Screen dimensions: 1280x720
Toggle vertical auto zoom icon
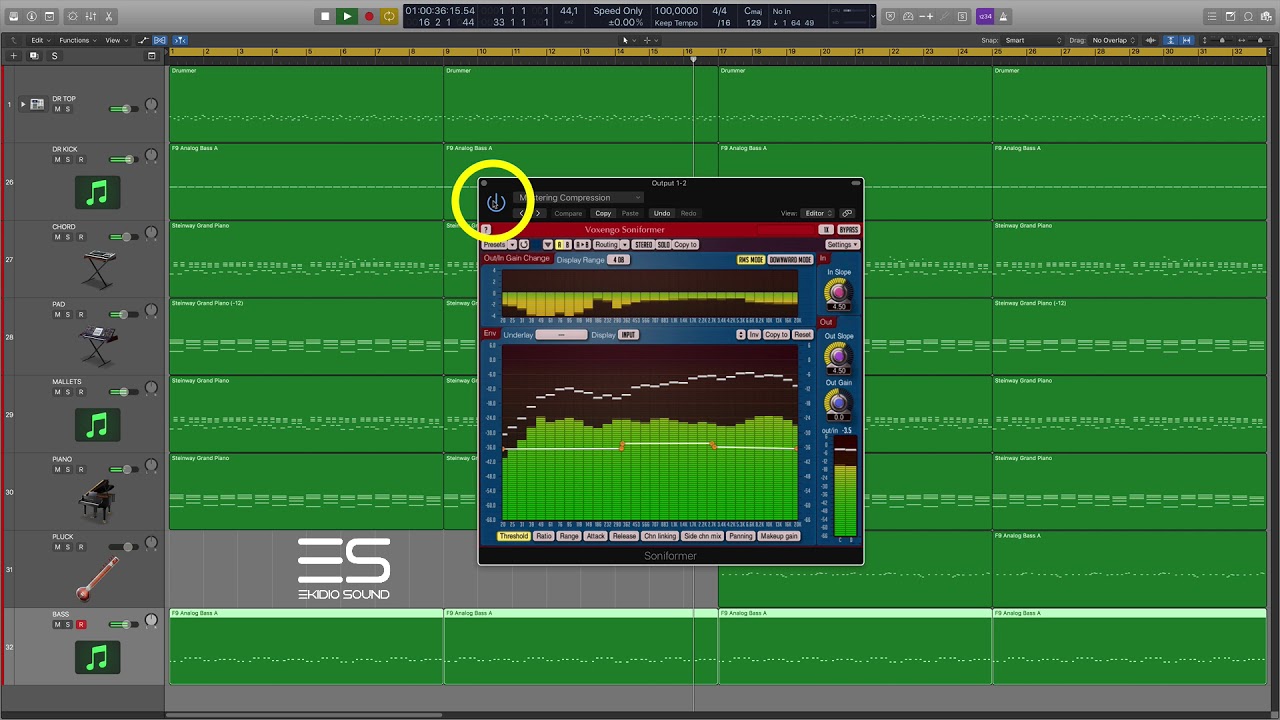point(1171,40)
